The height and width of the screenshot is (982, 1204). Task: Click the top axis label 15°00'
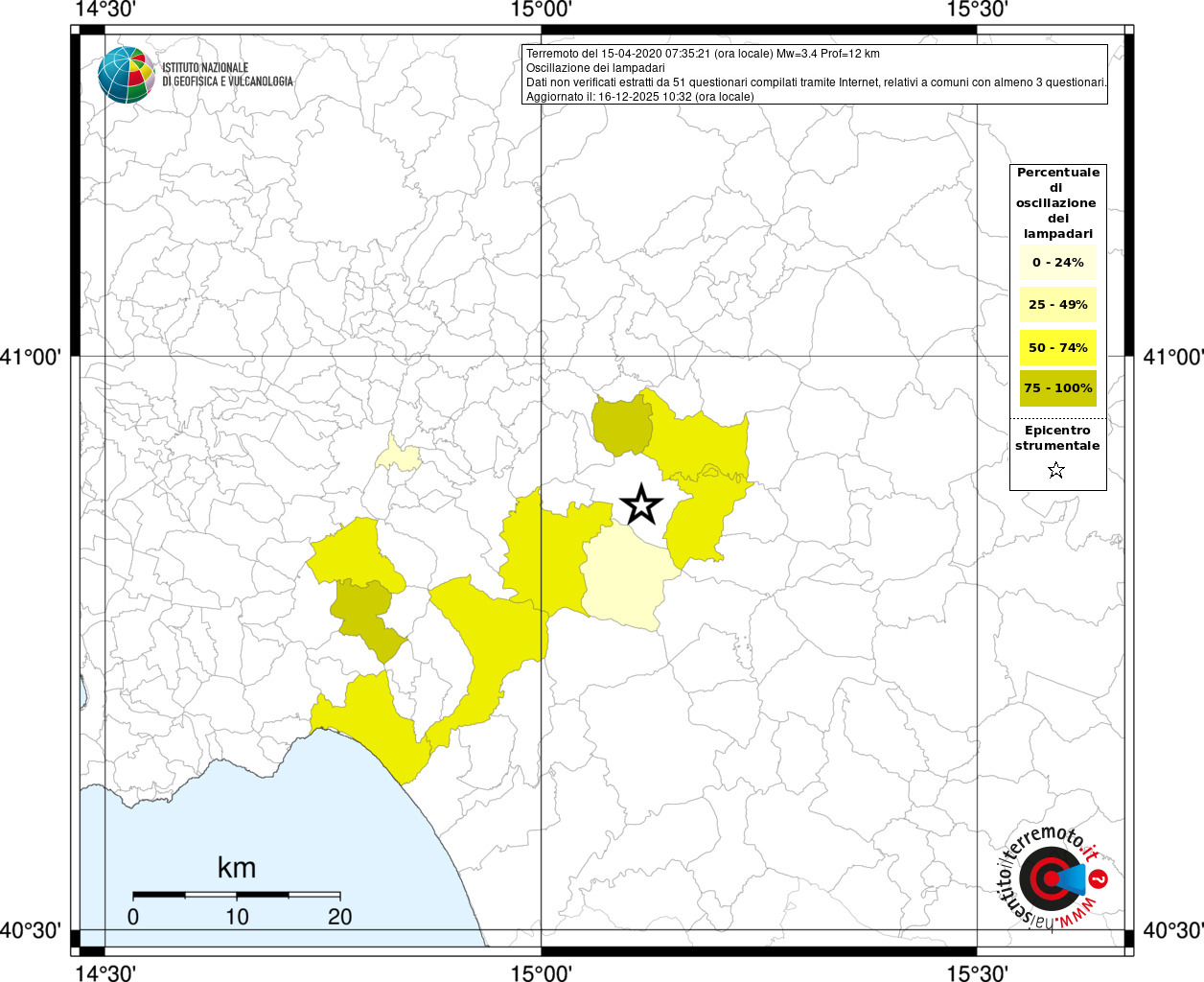click(542, 10)
